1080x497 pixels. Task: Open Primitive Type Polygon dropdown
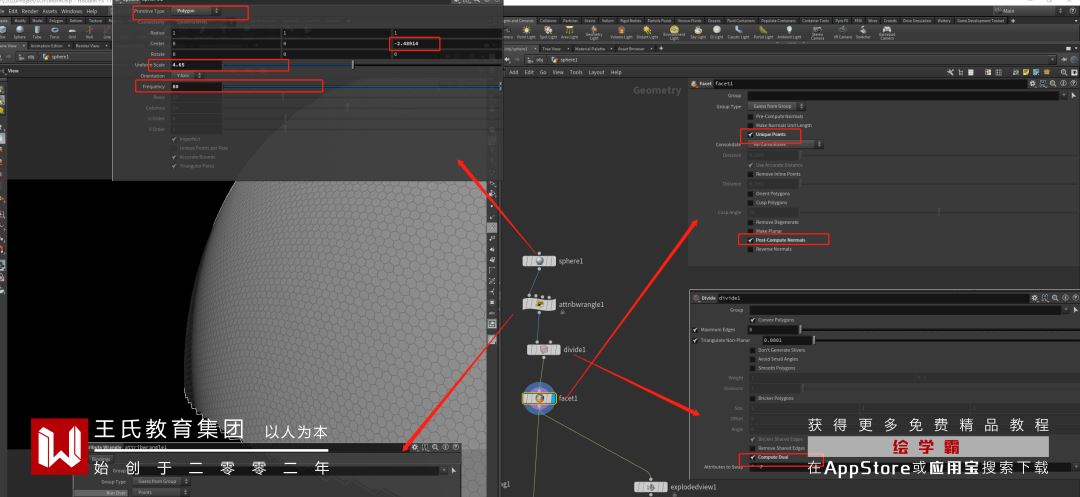coord(196,11)
